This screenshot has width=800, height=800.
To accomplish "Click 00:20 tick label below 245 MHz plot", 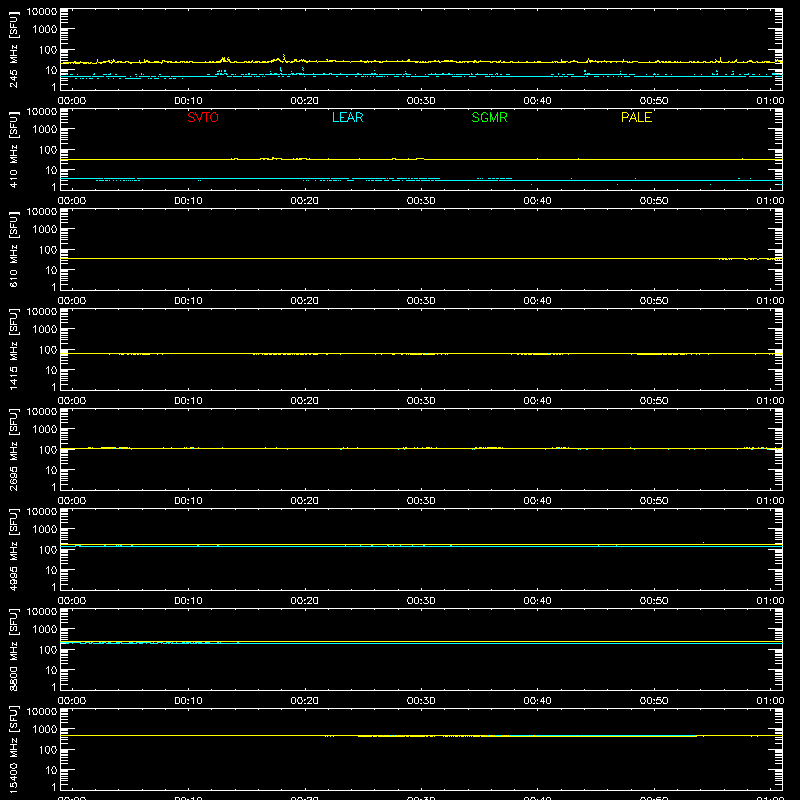I will click(x=305, y=101).
